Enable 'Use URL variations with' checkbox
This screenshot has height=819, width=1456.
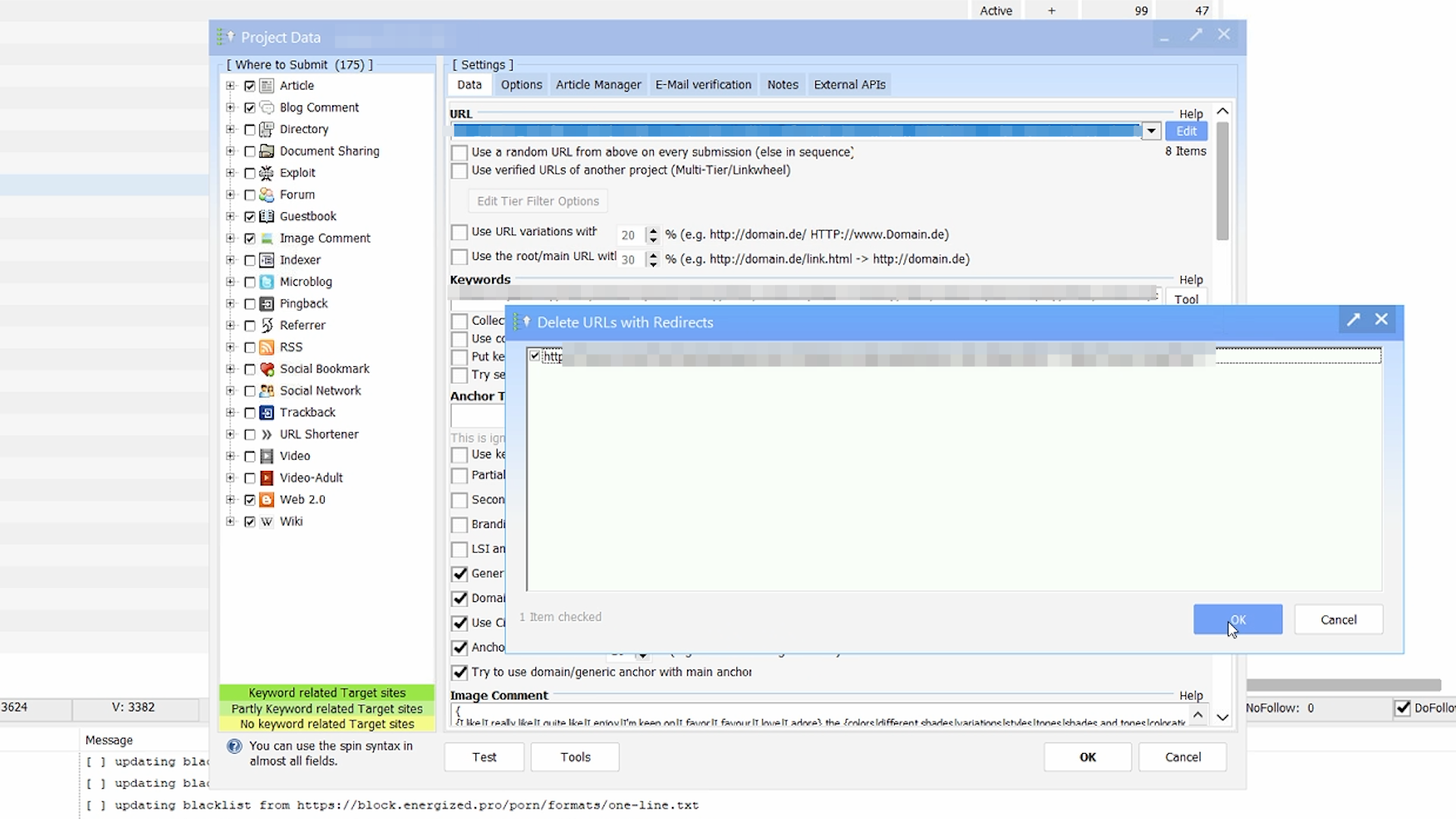[459, 232]
